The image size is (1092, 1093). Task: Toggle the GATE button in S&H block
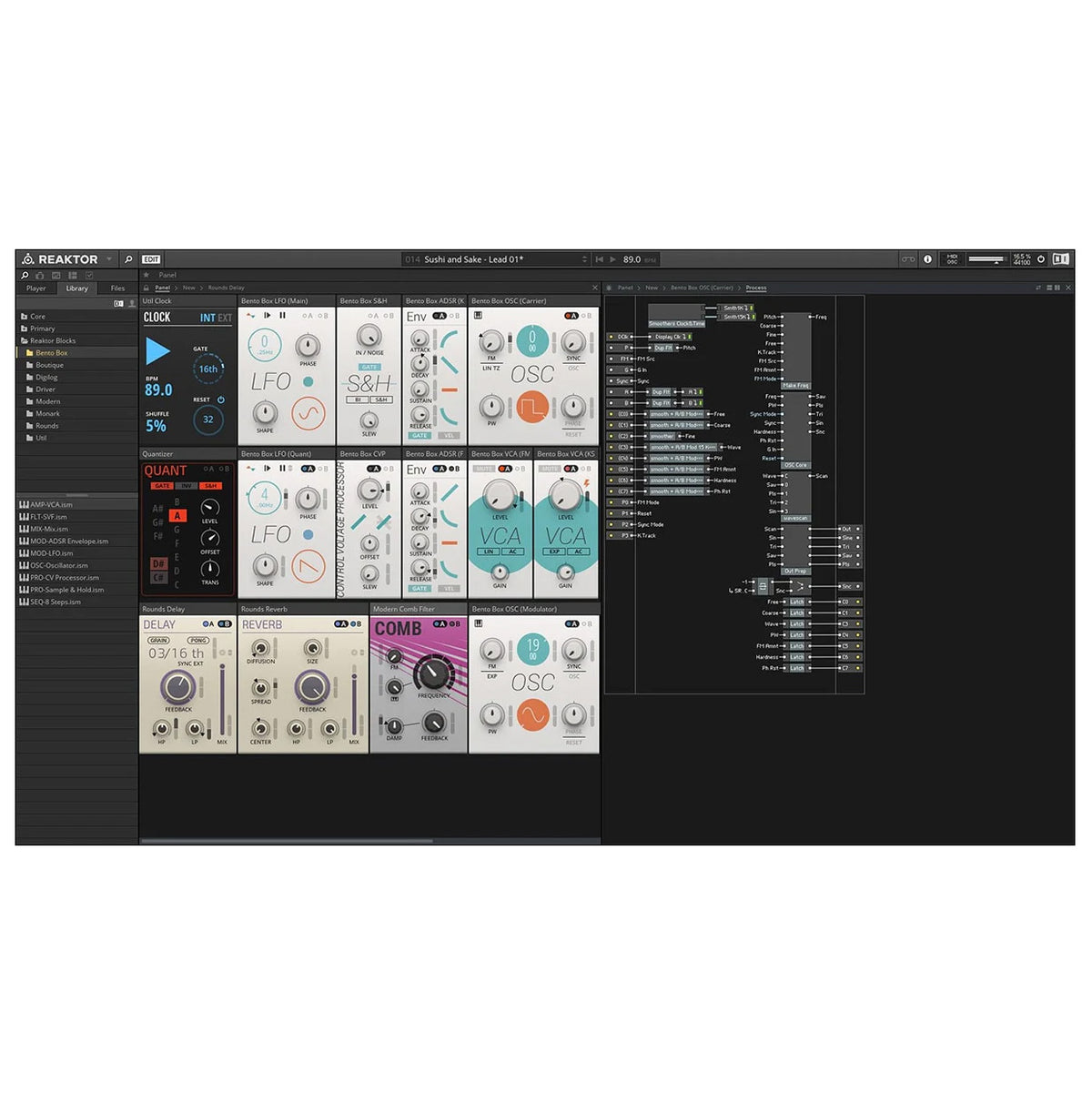coord(369,367)
